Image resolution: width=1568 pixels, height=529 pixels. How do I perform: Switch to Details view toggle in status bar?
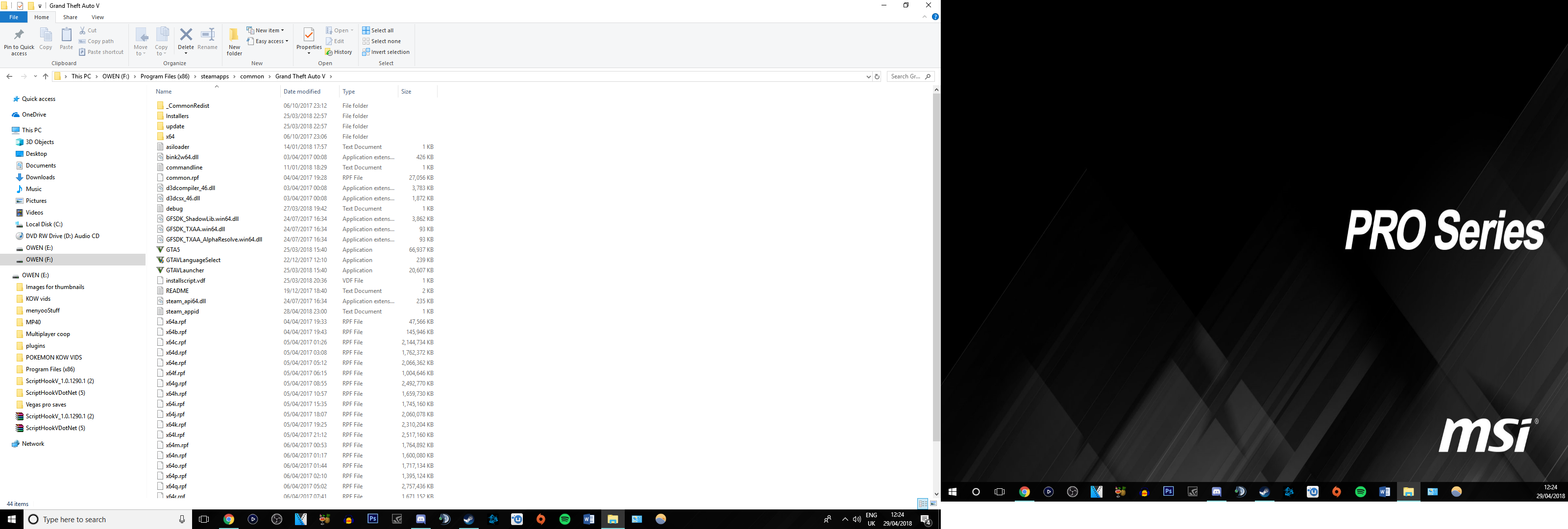pos(923,504)
